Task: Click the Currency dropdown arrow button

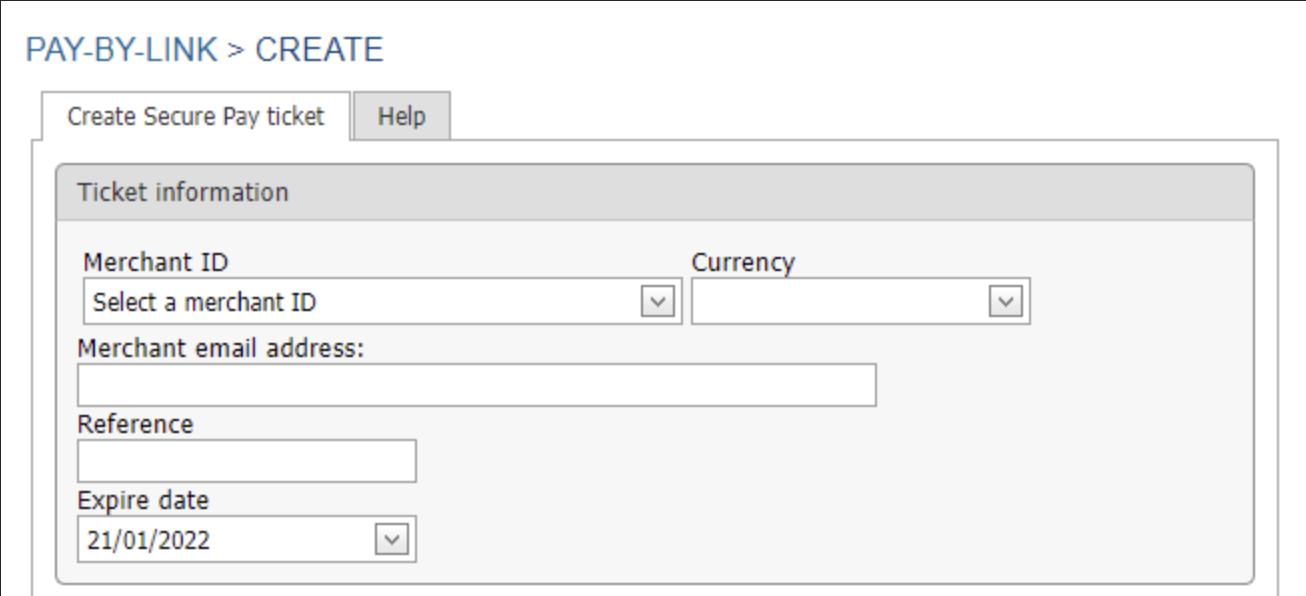Action: point(1005,302)
